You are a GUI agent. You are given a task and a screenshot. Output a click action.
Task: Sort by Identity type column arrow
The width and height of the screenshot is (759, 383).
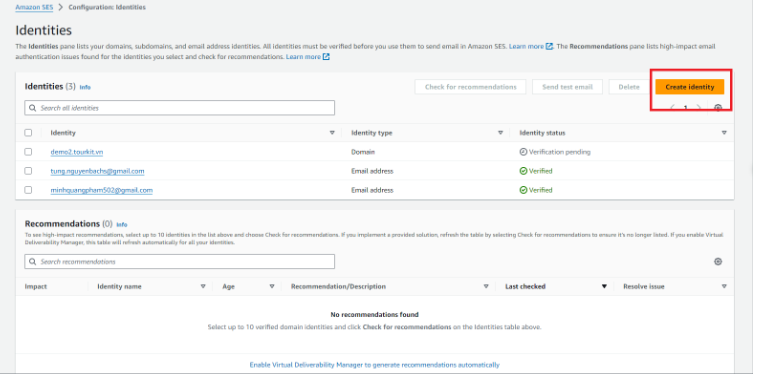click(x=501, y=133)
